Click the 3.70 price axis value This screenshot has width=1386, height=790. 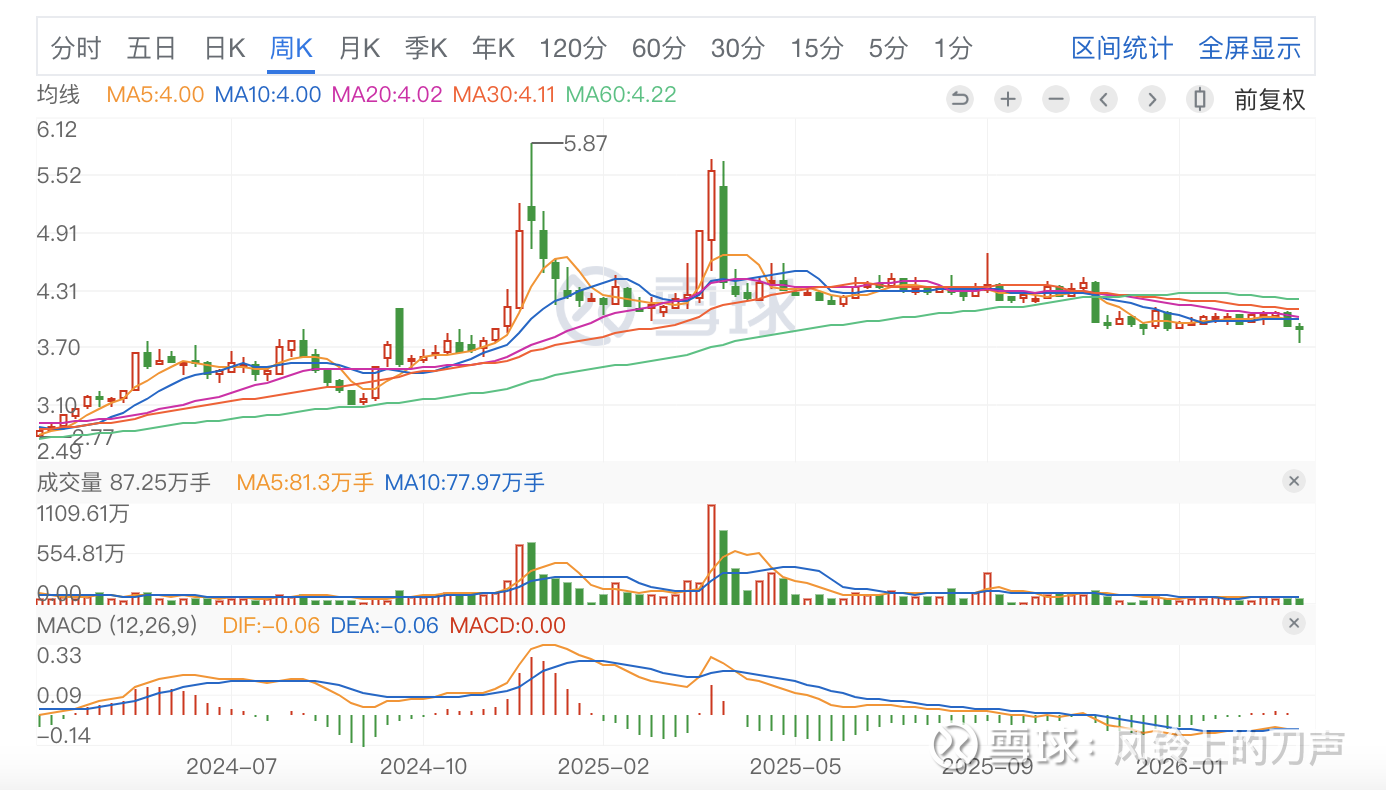(x=58, y=348)
